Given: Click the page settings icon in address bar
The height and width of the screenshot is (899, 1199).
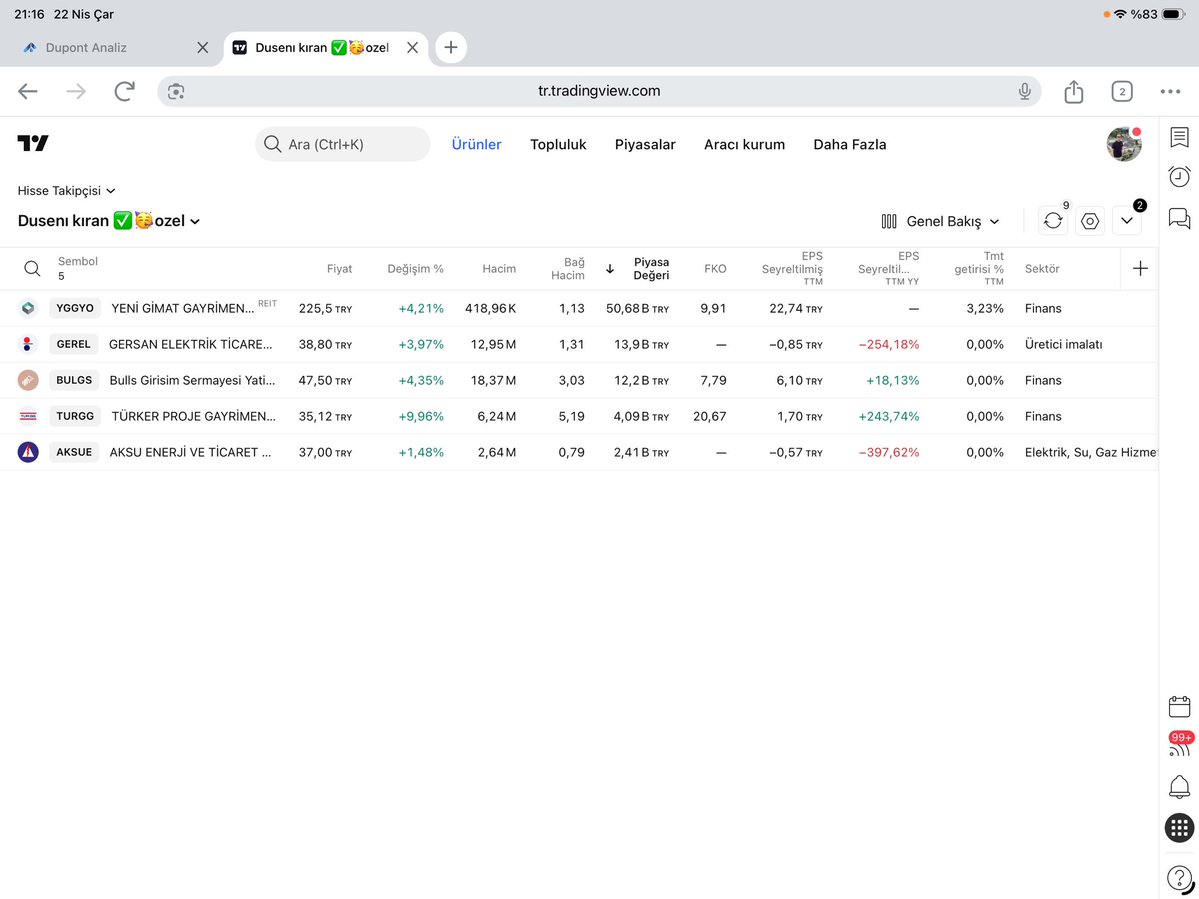Looking at the screenshot, I should coord(176,92).
